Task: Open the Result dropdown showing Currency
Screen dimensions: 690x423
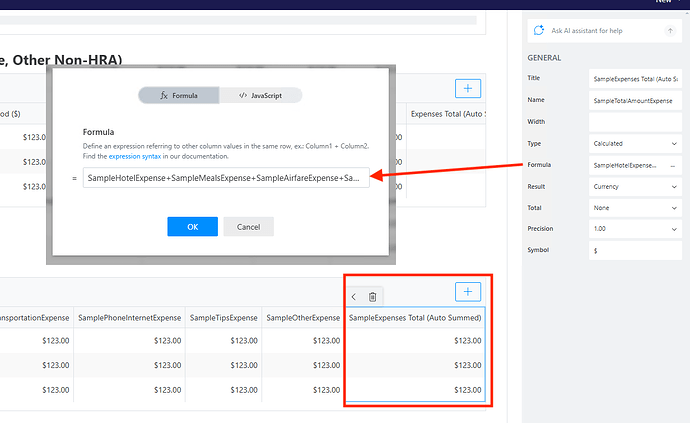Action: 635,186
